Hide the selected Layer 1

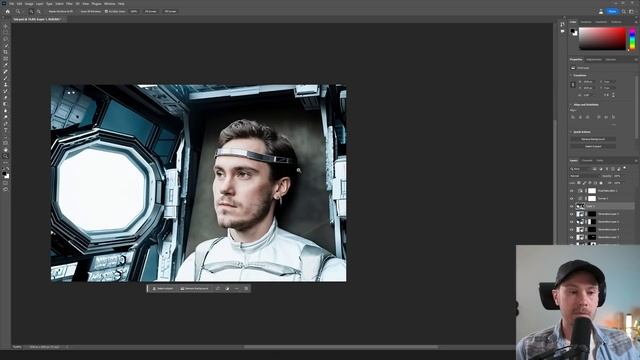click(x=571, y=206)
